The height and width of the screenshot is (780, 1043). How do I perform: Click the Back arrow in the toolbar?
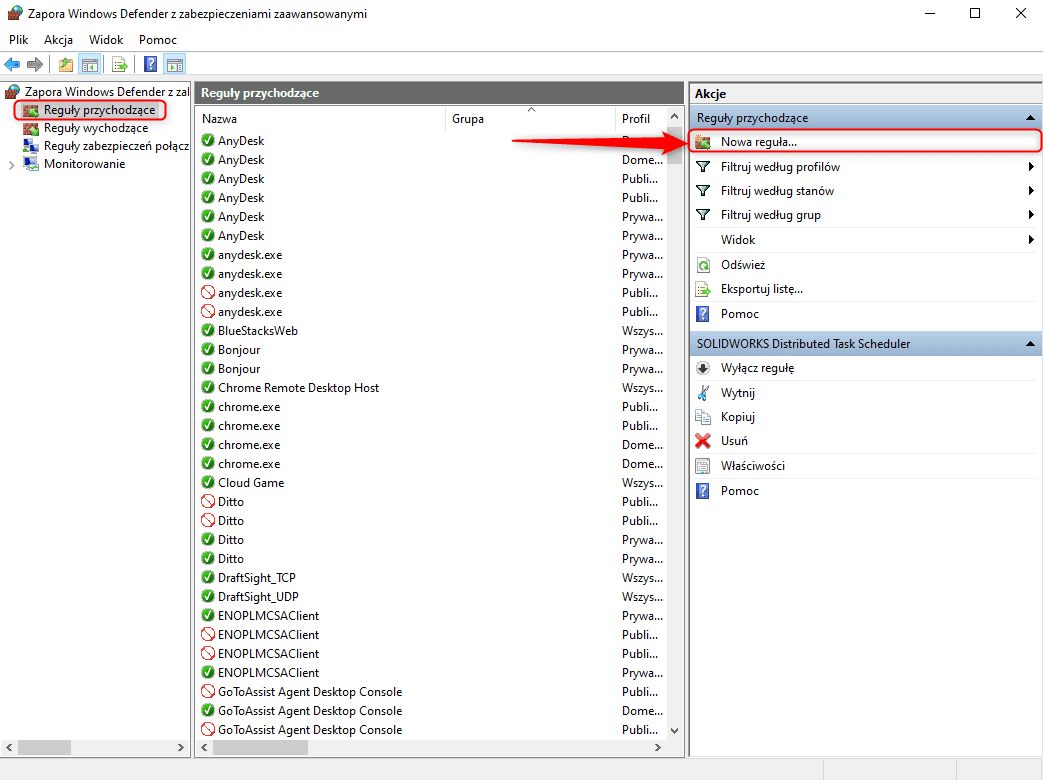pyautogui.click(x=12, y=65)
